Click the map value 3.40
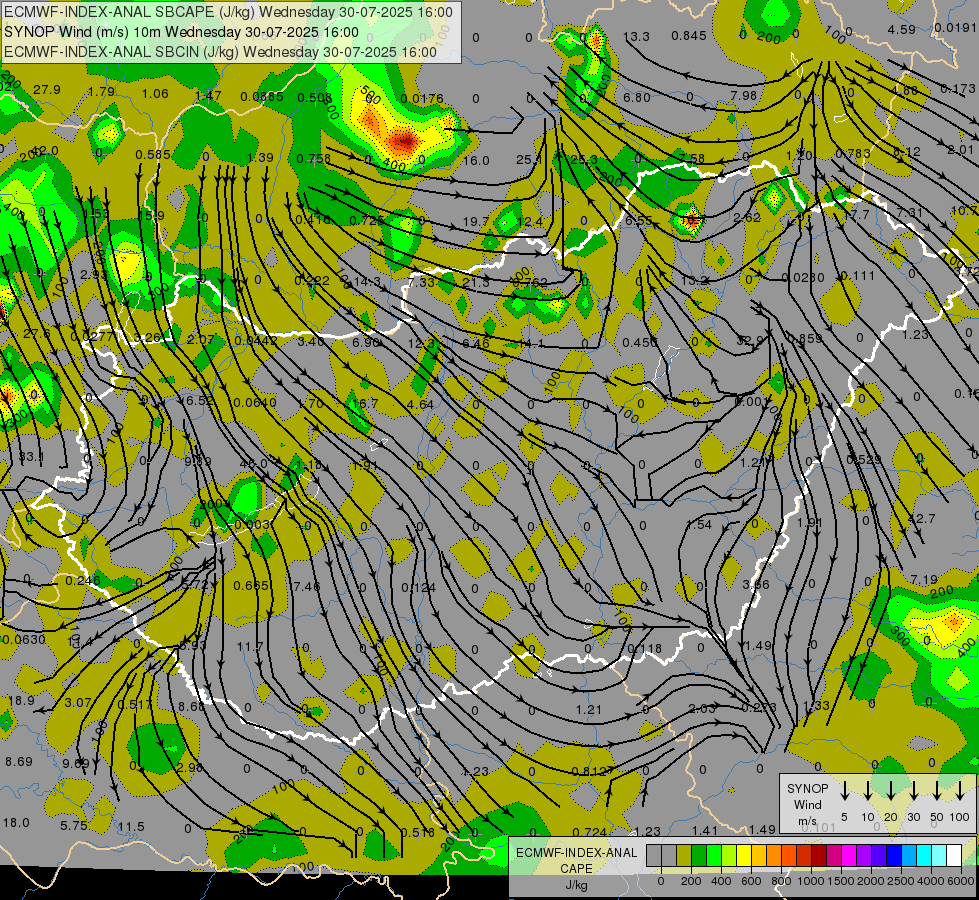This screenshot has width=979, height=900. click(311, 341)
